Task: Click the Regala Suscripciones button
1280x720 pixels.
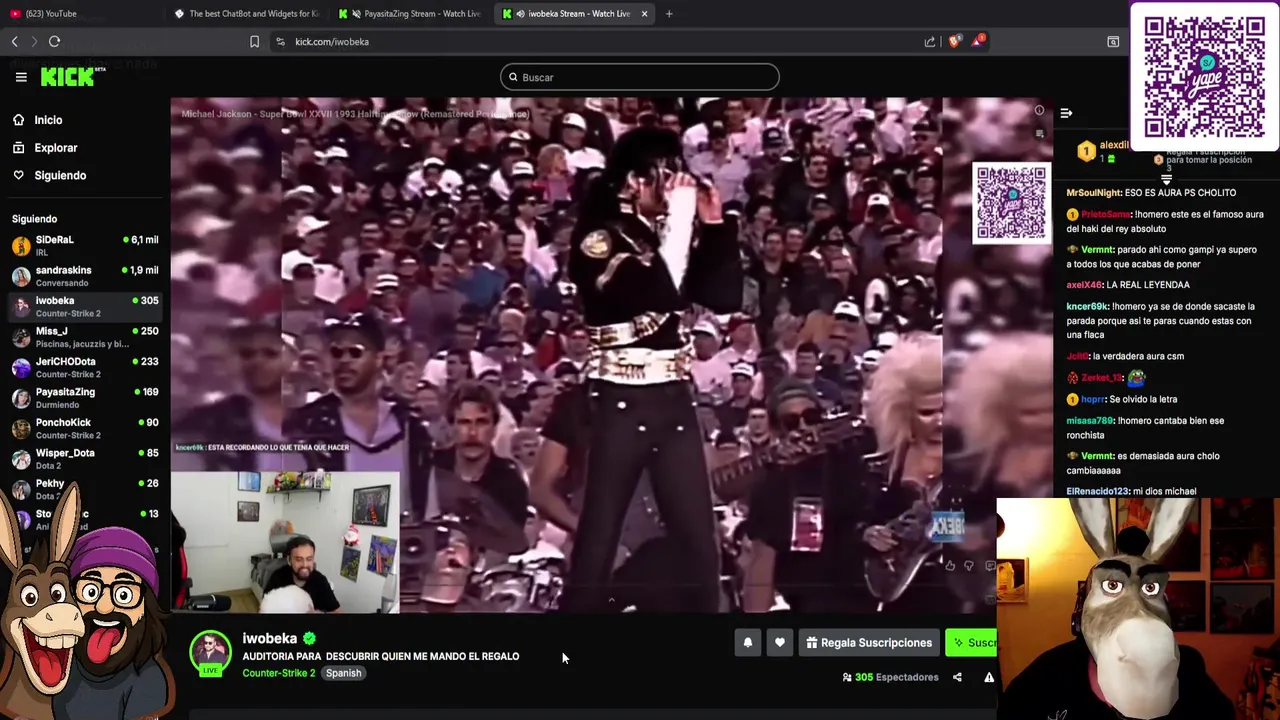Action: pyautogui.click(x=869, y=643)
